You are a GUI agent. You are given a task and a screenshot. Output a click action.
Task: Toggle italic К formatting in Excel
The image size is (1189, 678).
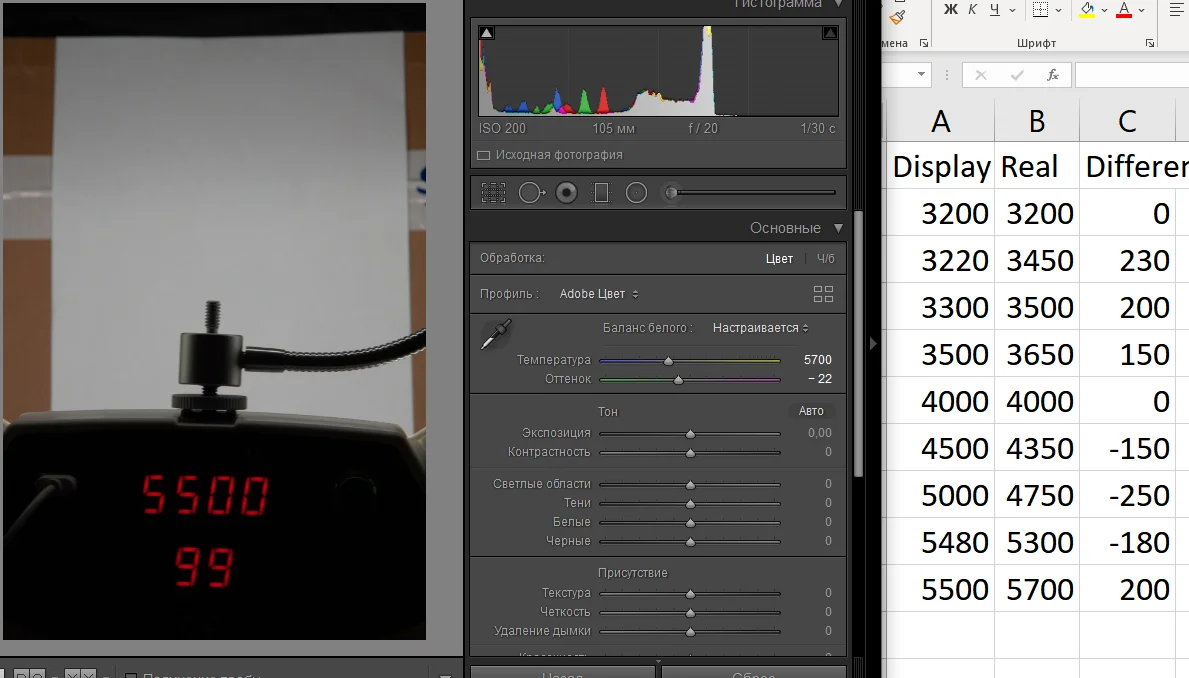click(972, 10)
